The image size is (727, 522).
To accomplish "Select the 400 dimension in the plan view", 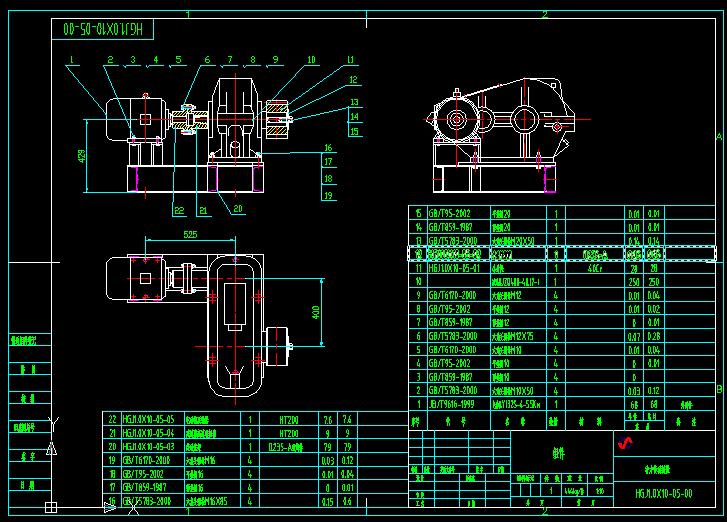I will coord(316,312).
